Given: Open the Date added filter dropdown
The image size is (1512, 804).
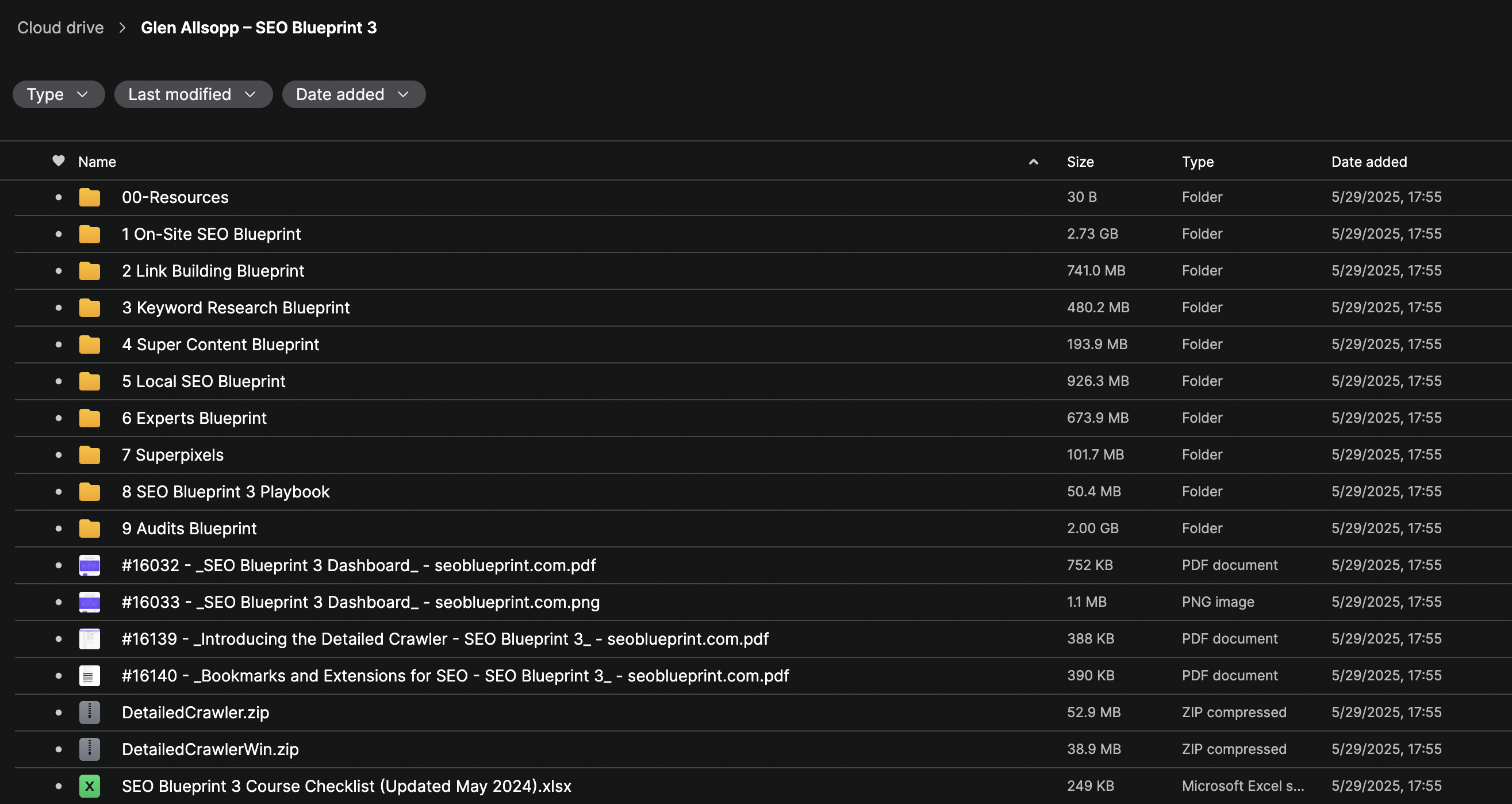Looking at the screenshot, I should click(x=354, y=94).
